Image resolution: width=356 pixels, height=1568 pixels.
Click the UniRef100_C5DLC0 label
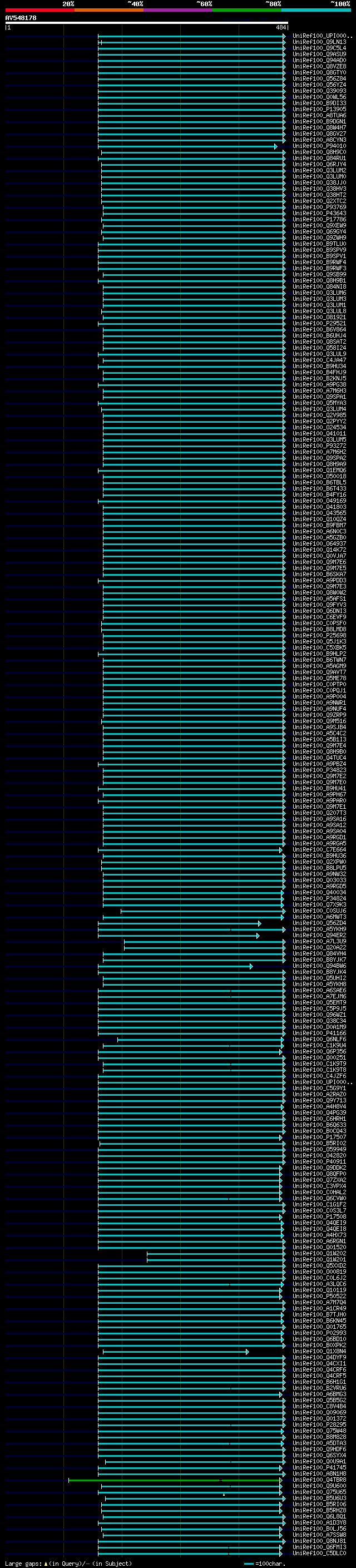click(319, 1554)
